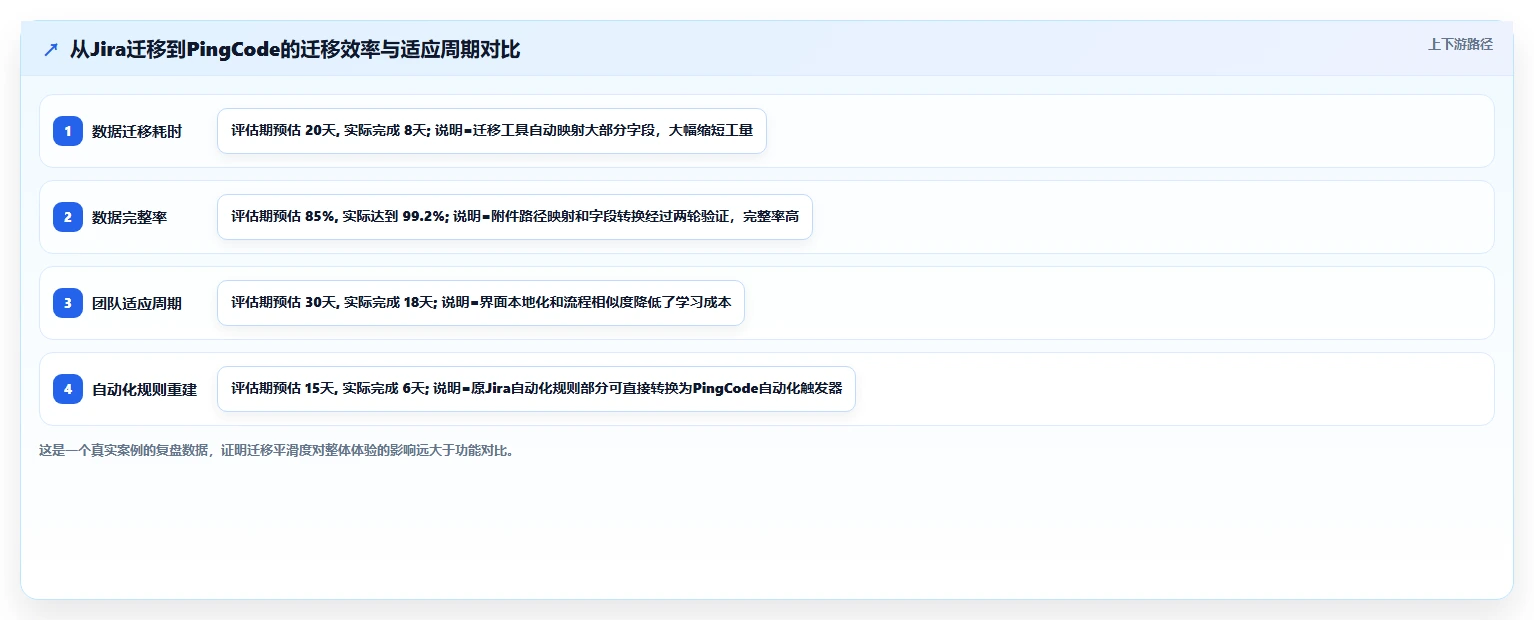Click the arrow icon beside the title
The height and width of the screenshot is (620, 1534).
[51, 50]
